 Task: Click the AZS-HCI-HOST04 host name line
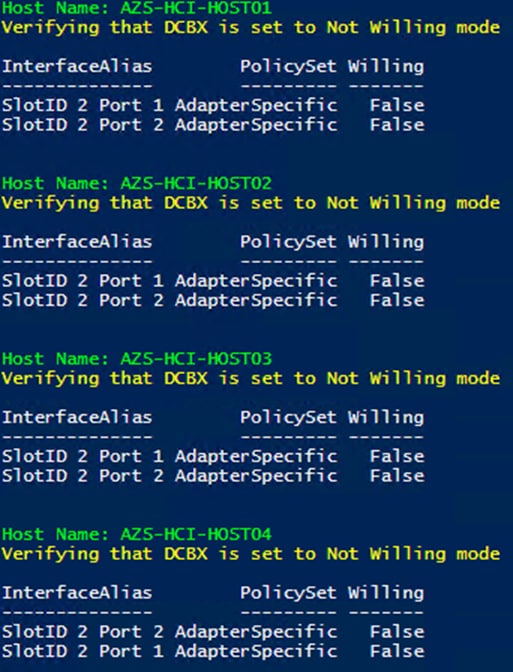point(137,534)
